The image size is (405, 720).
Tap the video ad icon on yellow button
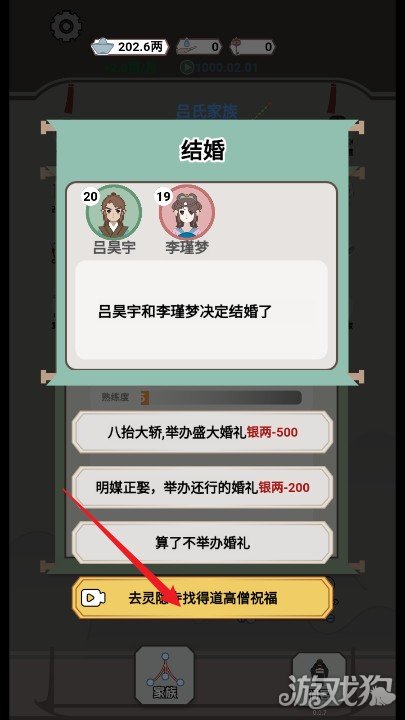point(93,598)
